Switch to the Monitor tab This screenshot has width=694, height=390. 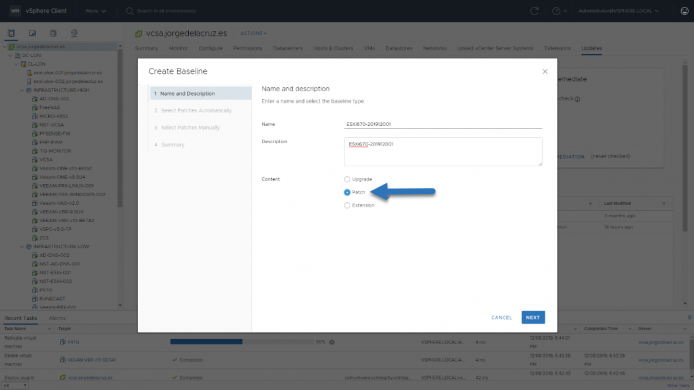coord(178,48)
